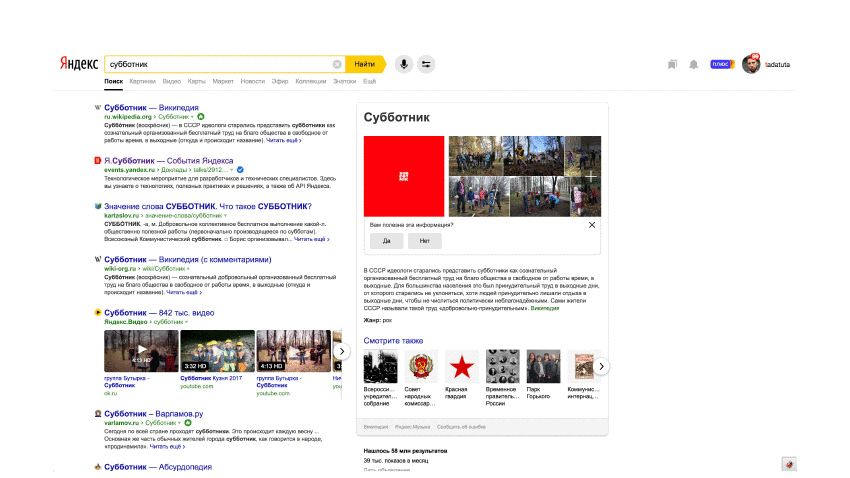This screenshot has height=478, width=850.
Task: Click Yandex favicon of Я.Субботник result
Action: coord(98,160)
